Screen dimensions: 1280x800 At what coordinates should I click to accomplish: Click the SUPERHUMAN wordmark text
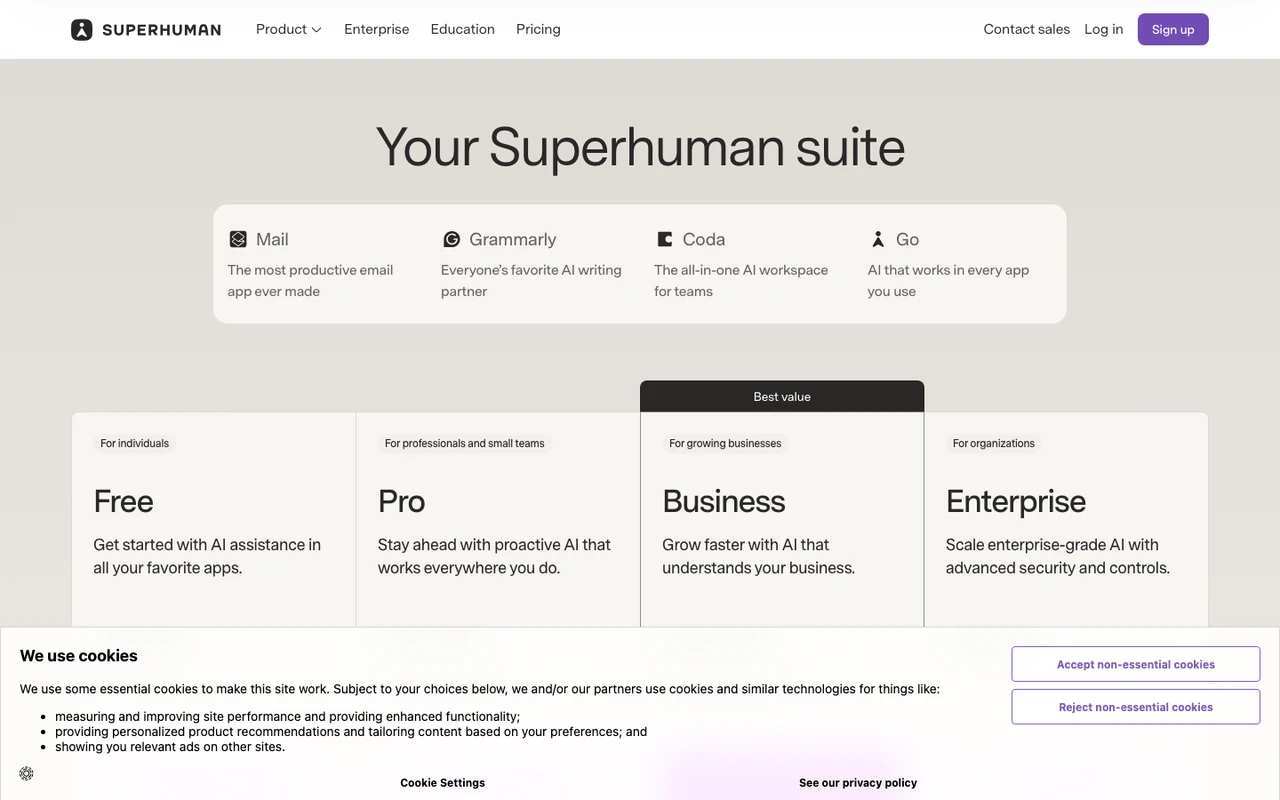(161, 30)
